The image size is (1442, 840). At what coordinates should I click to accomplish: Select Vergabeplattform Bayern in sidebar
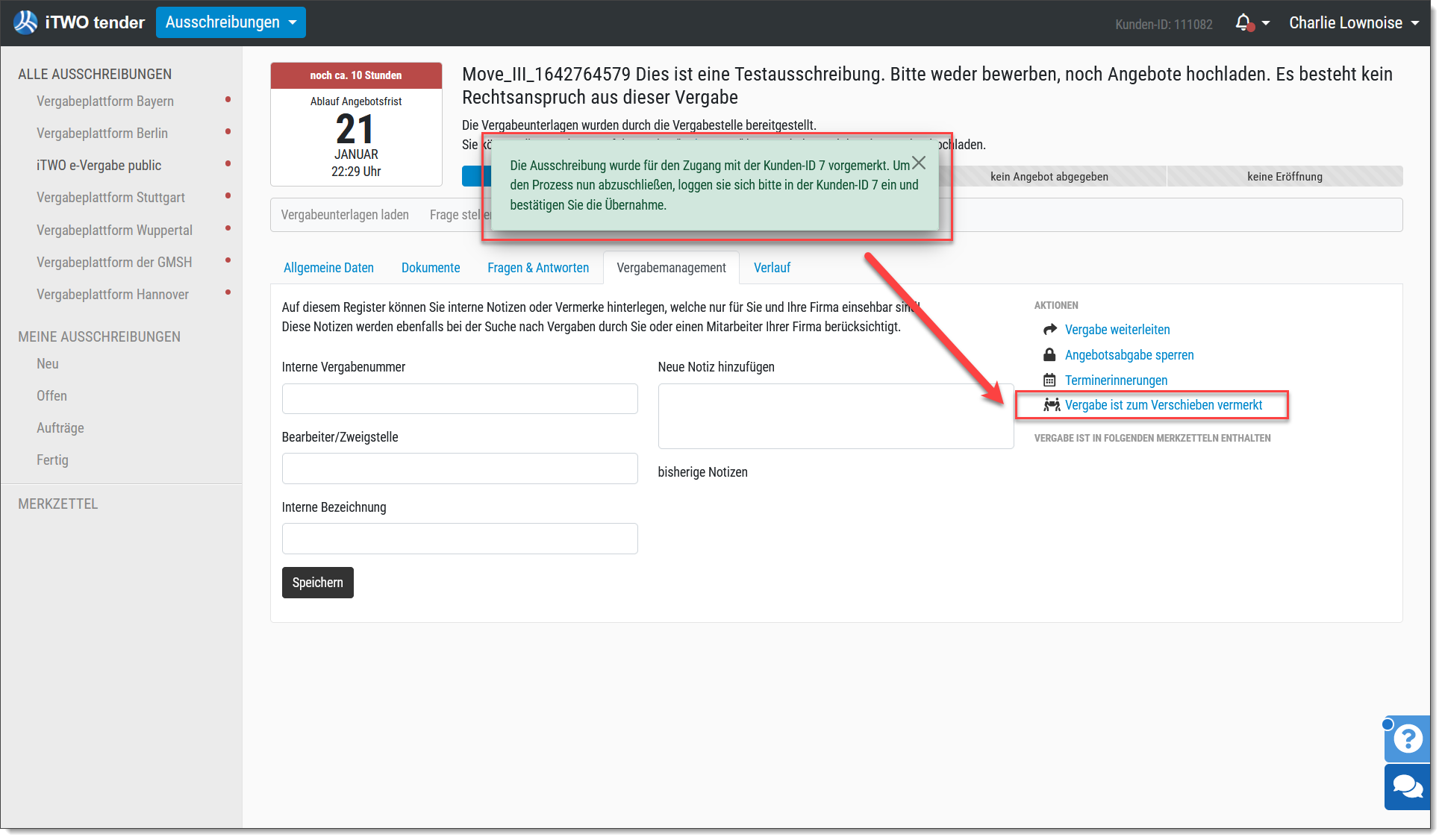(x=105, y=101)
